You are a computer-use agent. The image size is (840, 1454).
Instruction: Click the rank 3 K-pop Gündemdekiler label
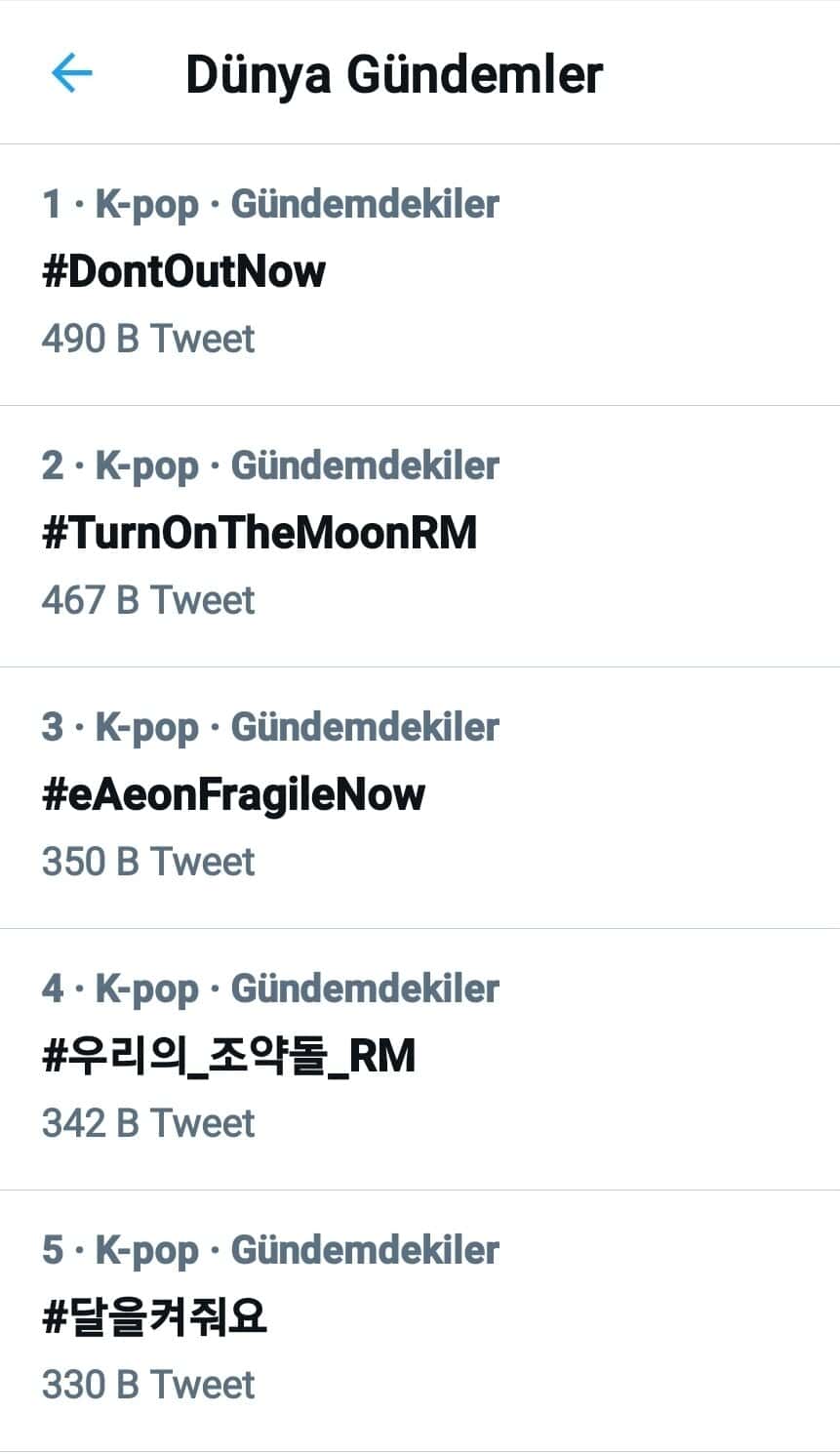click(270, 727)
